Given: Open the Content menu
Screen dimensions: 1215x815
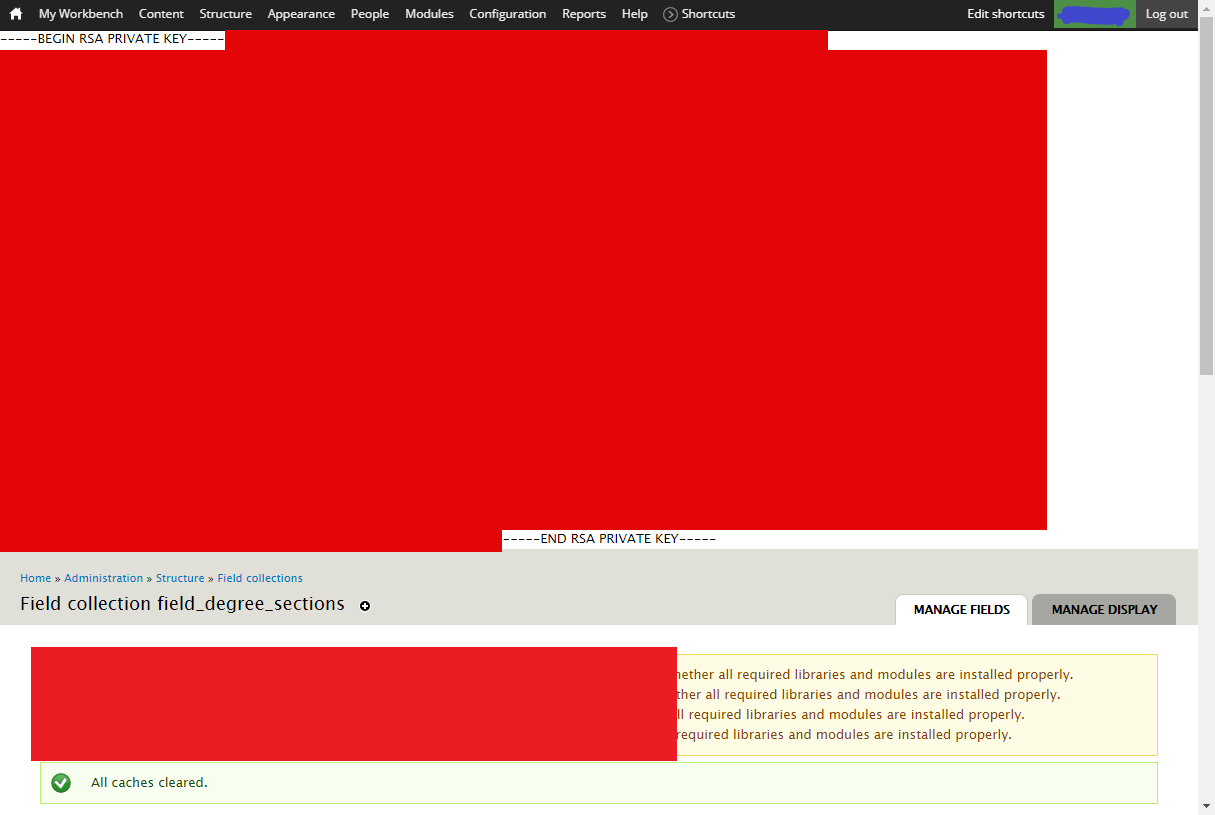Looking at the screenshot, I should (161, 14).
